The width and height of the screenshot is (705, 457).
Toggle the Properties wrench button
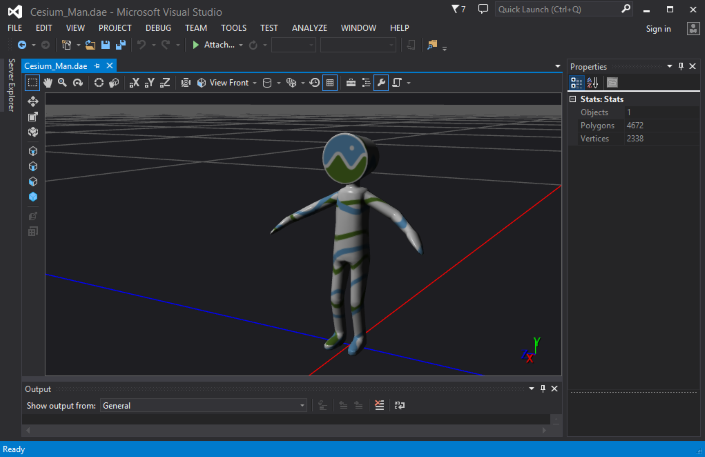381,83
